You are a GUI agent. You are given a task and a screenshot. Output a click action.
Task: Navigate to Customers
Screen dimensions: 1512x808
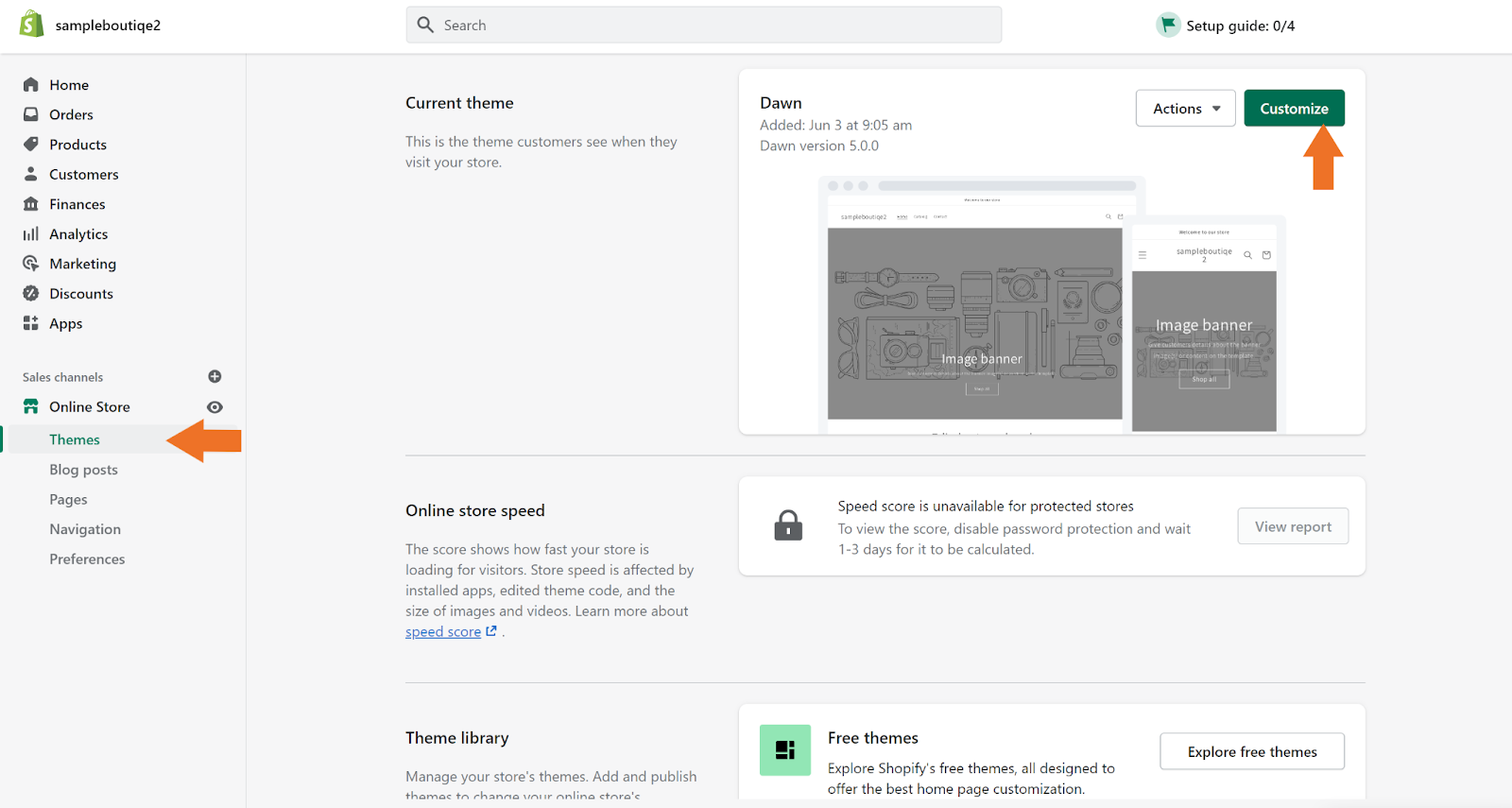coord(84,174)
